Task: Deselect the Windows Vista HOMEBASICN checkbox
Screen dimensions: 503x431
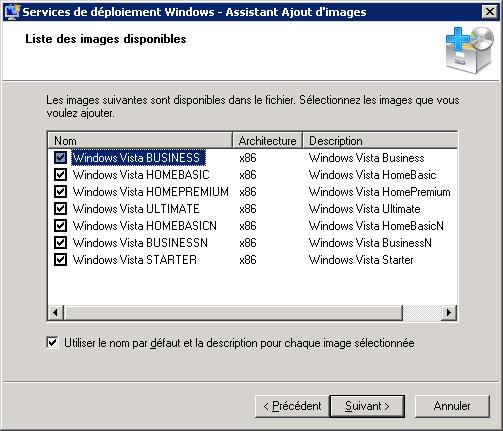Action: pyautogui.click(x=60, y=226)
